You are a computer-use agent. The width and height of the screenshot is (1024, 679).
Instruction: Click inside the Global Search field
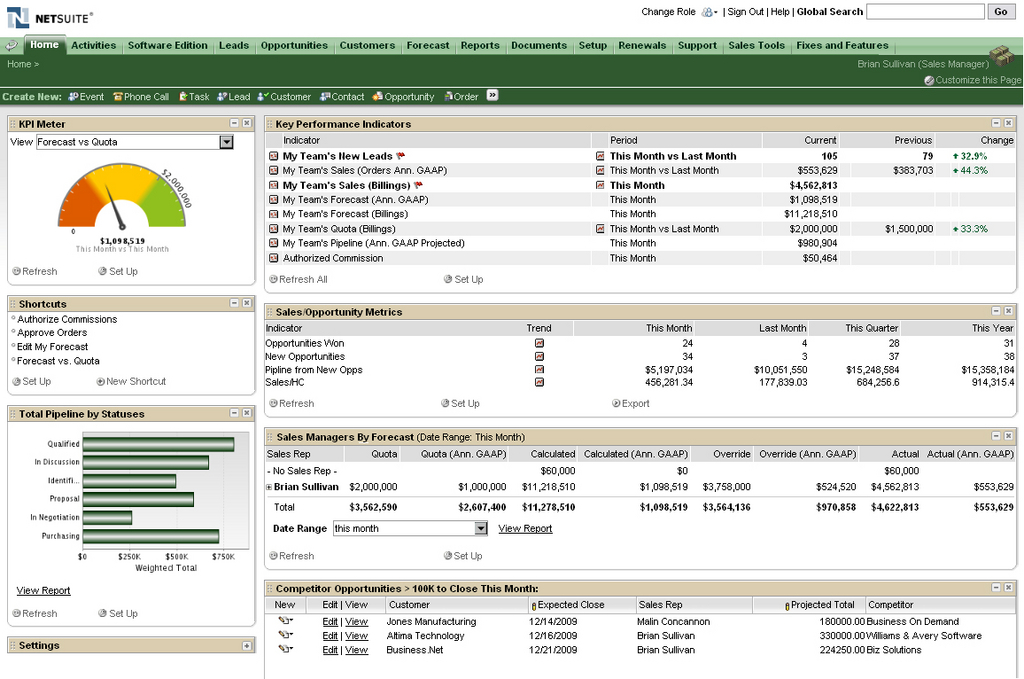(x=925, y=12)
